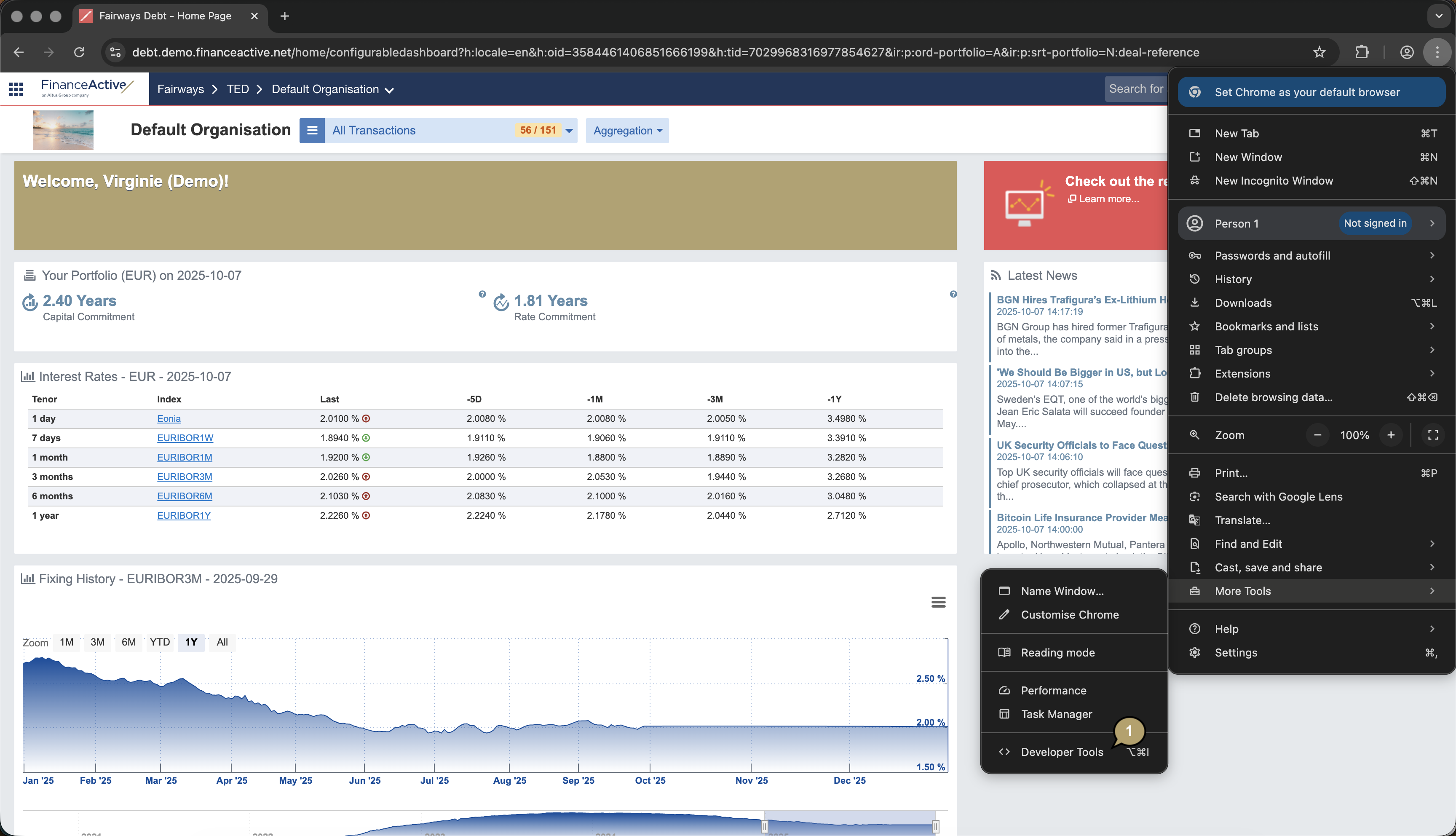Open the EURIBOR3M index link
This screenshot has width=1456, height=836.
click(x=184, y=477)
